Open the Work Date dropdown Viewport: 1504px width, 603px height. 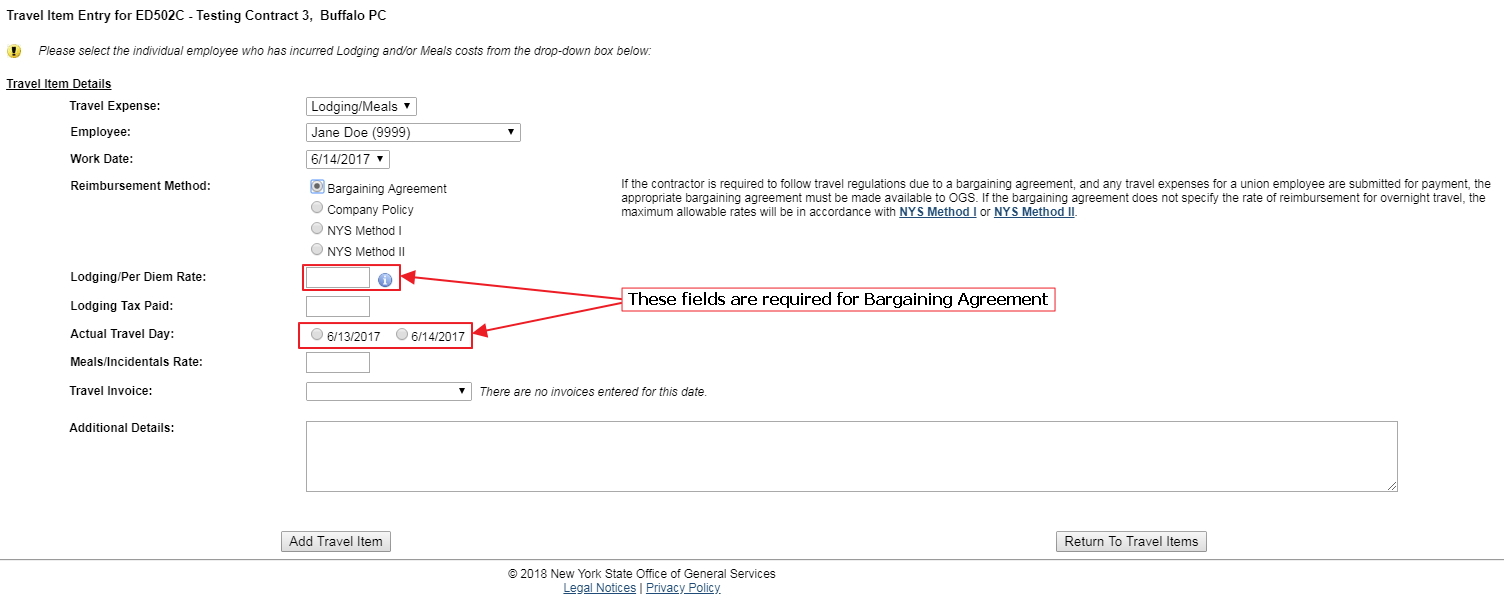[x=347, y=159]
